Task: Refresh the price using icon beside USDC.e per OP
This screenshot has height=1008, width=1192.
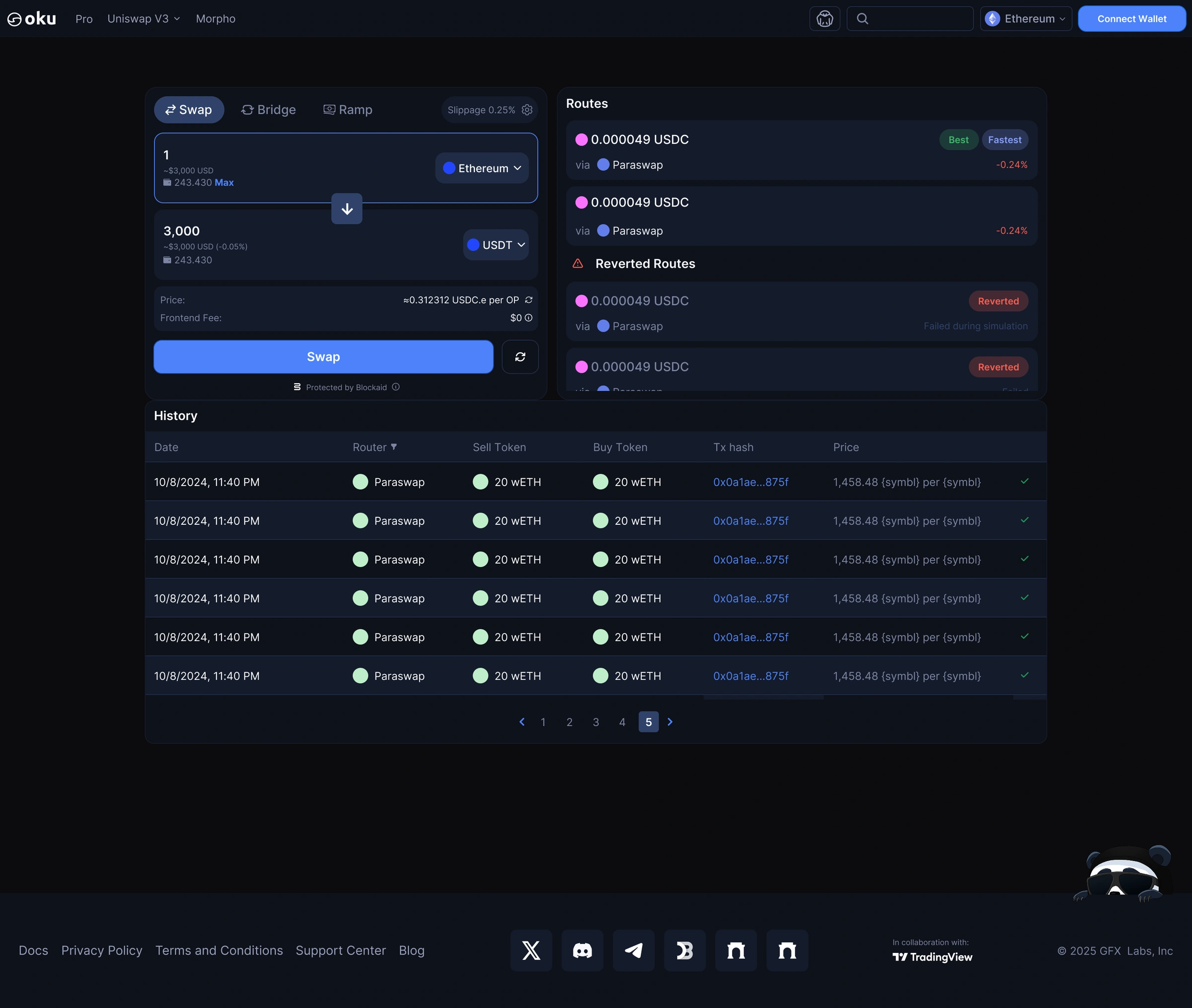Action: pyautogui.click(x=528, y=300)
